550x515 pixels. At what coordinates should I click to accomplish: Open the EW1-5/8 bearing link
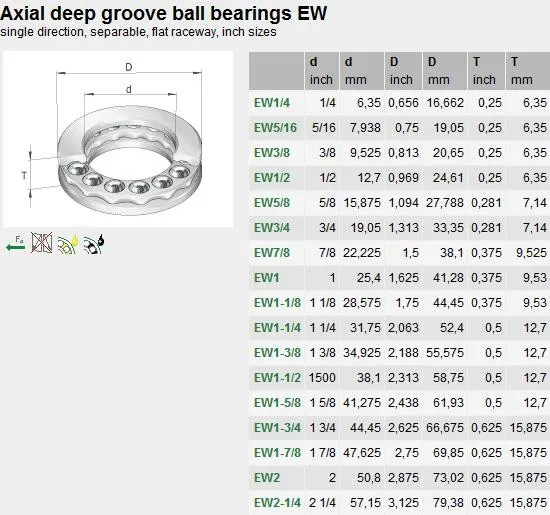(x=277, y=403)
